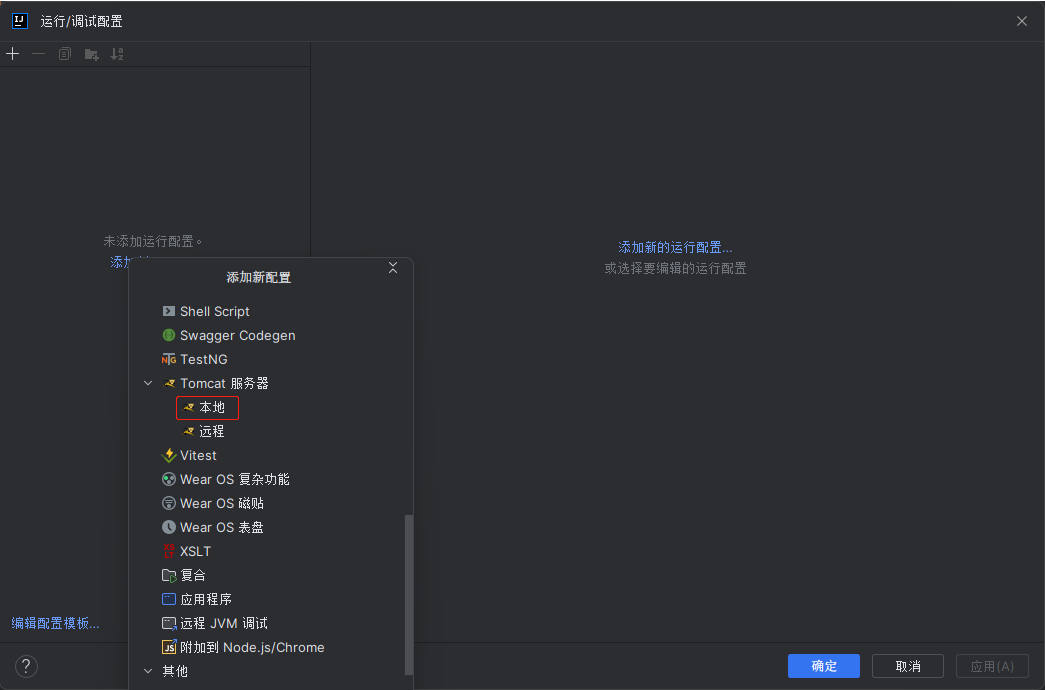Click the sort configurations alphabetically icon
Screen dimensions: 1045x690
[x=117, y=54]
